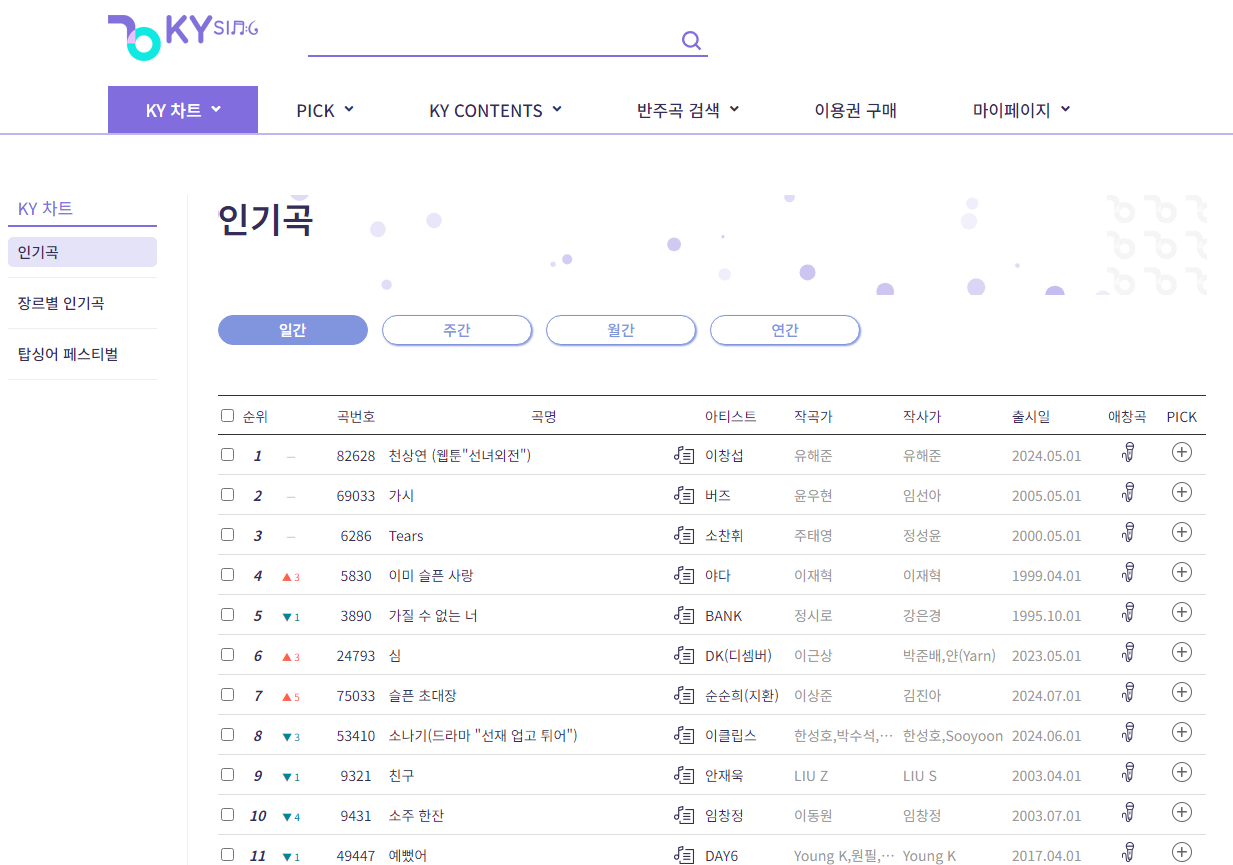The height and width of the screenshot is (865, 1233).
Task: Select 인기곡 in the sidebar
Action: click(82, 252)
